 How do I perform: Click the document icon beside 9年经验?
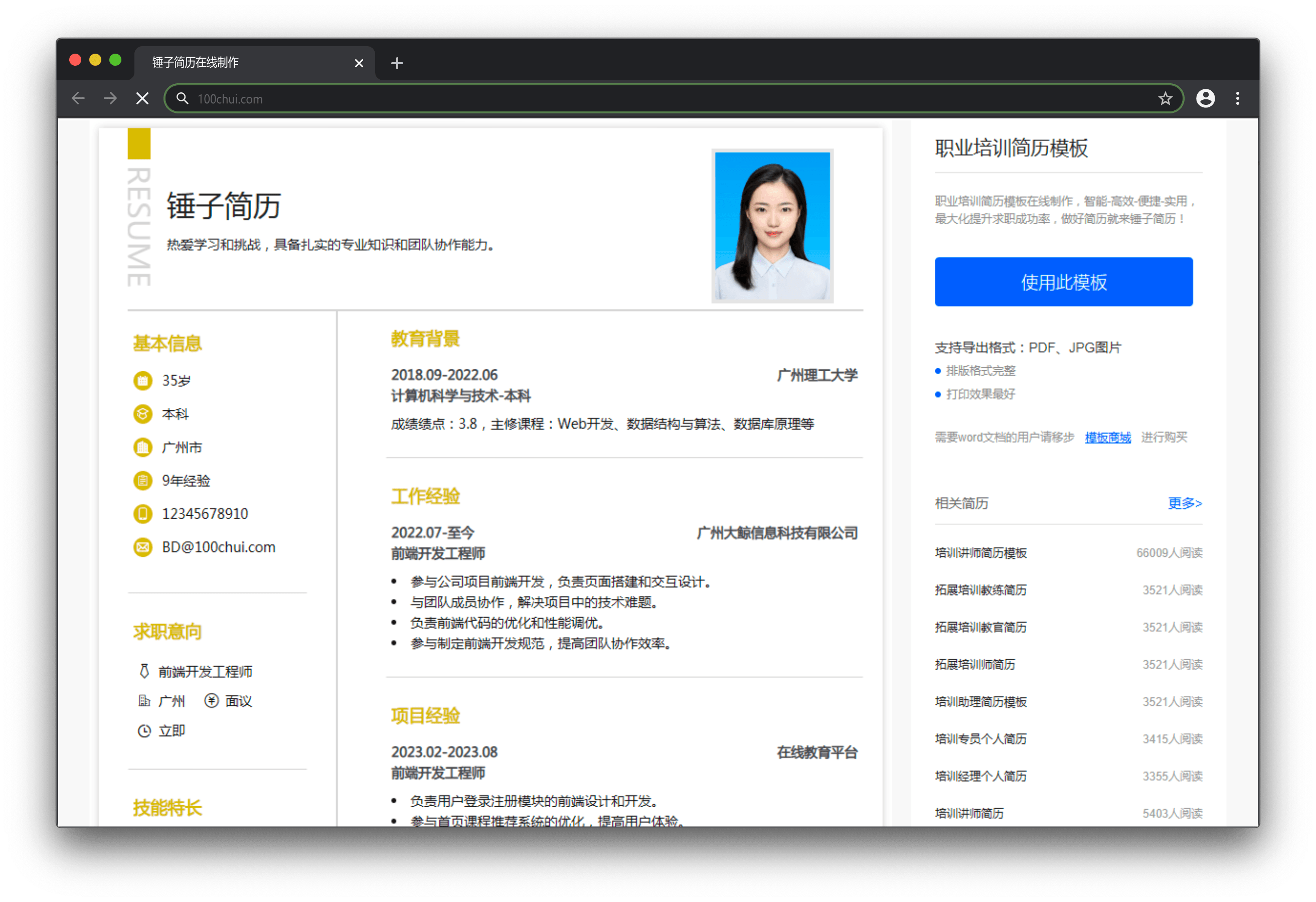point(143,481)
